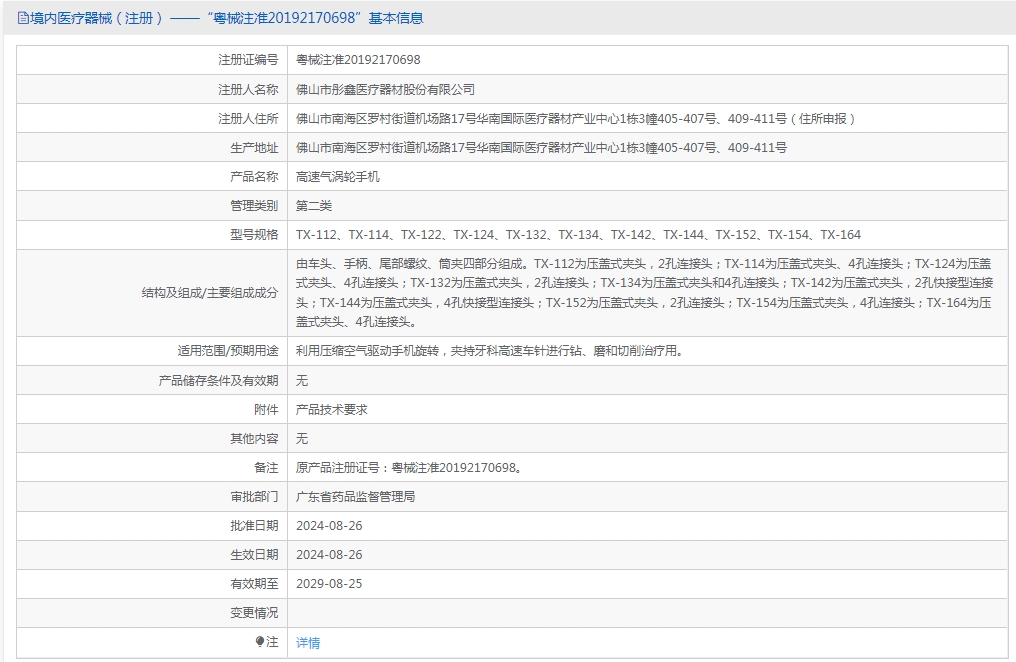The image size is (1016, 662).
Task: Click the 注册证编号 label cell
Action: 152,60
